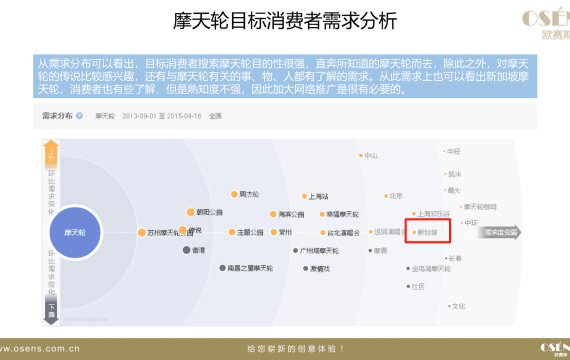
Task: Select the central 摩天轮 node
Action: [x=75, y=232]
